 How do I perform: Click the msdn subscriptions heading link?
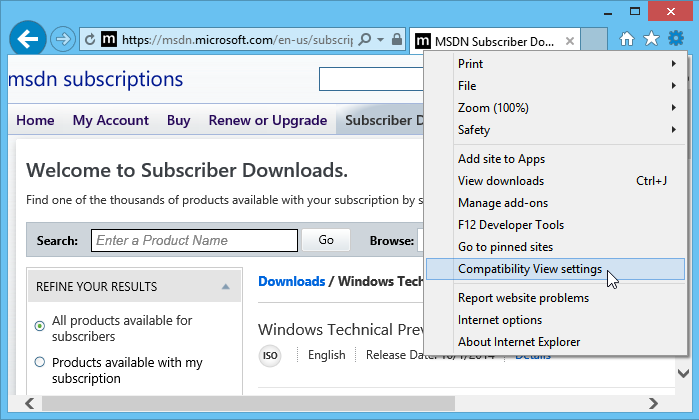coord(95,79)
